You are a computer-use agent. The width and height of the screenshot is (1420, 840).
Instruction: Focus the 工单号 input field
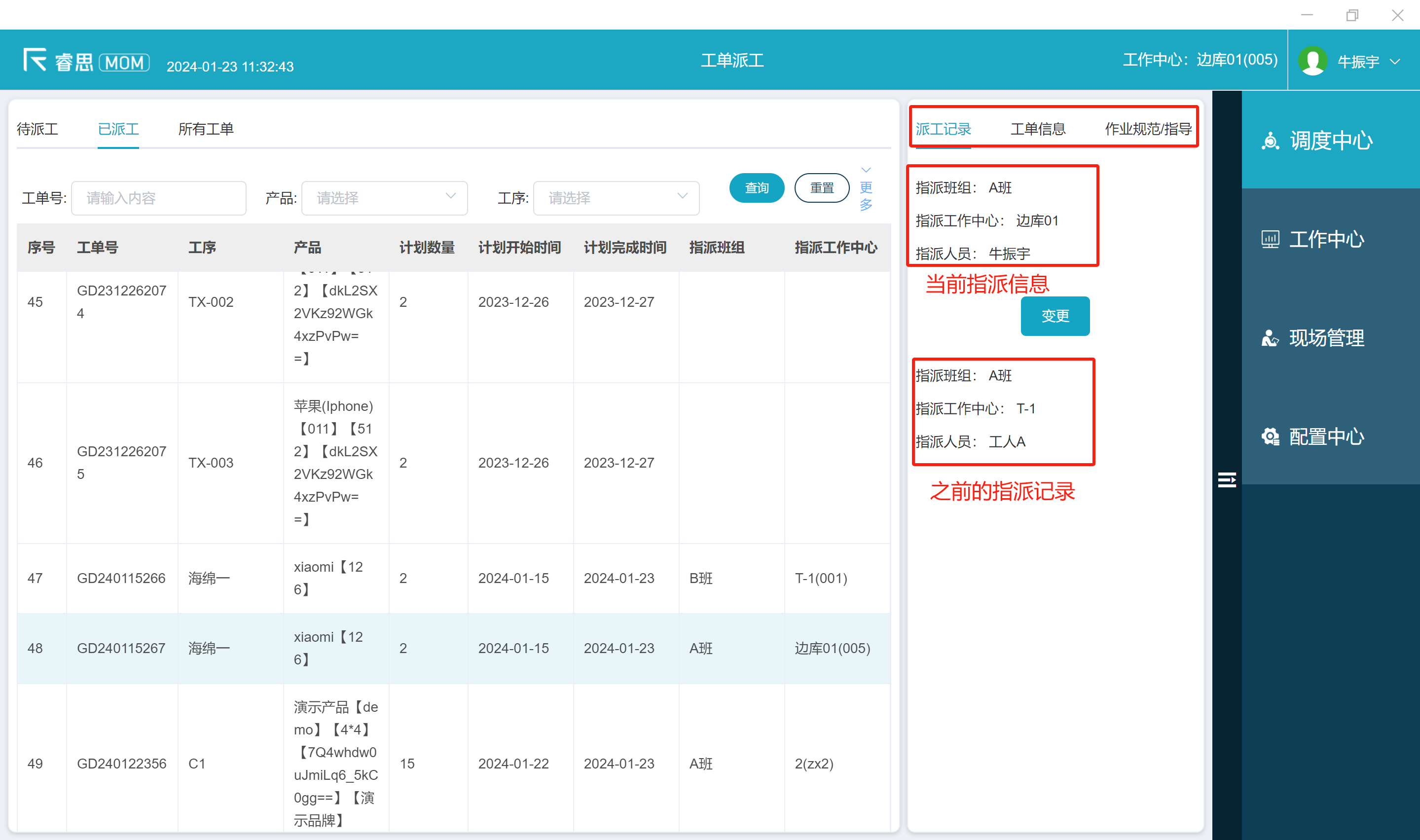point(158,198)
